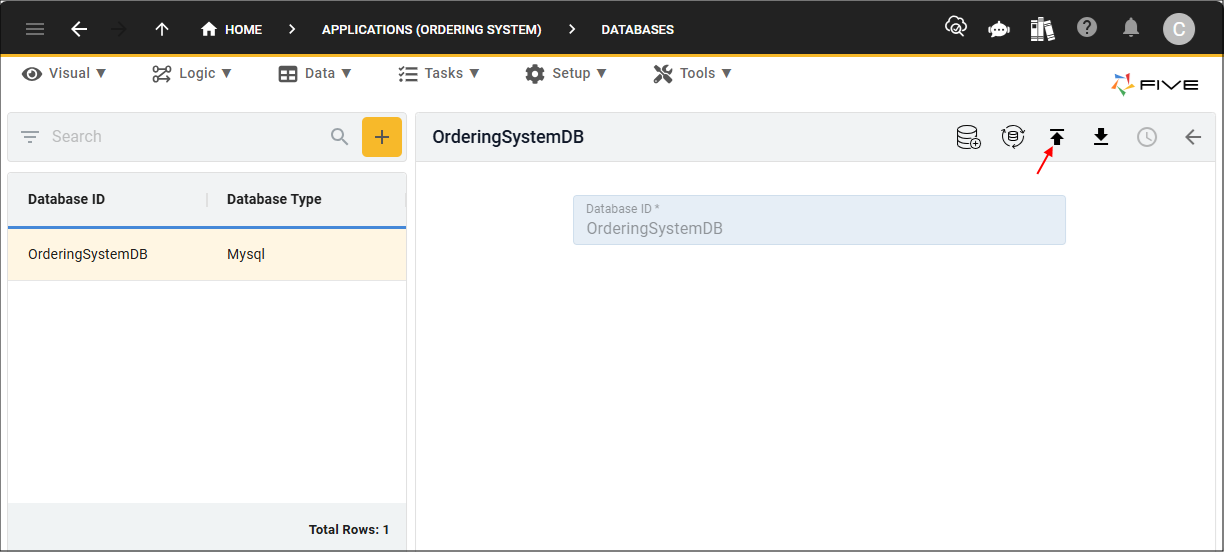The width and height of the screenshot is (1224, 552).
Task: Click the back arrow in OrderingSystemDB form
Action: click(1192, 137)
